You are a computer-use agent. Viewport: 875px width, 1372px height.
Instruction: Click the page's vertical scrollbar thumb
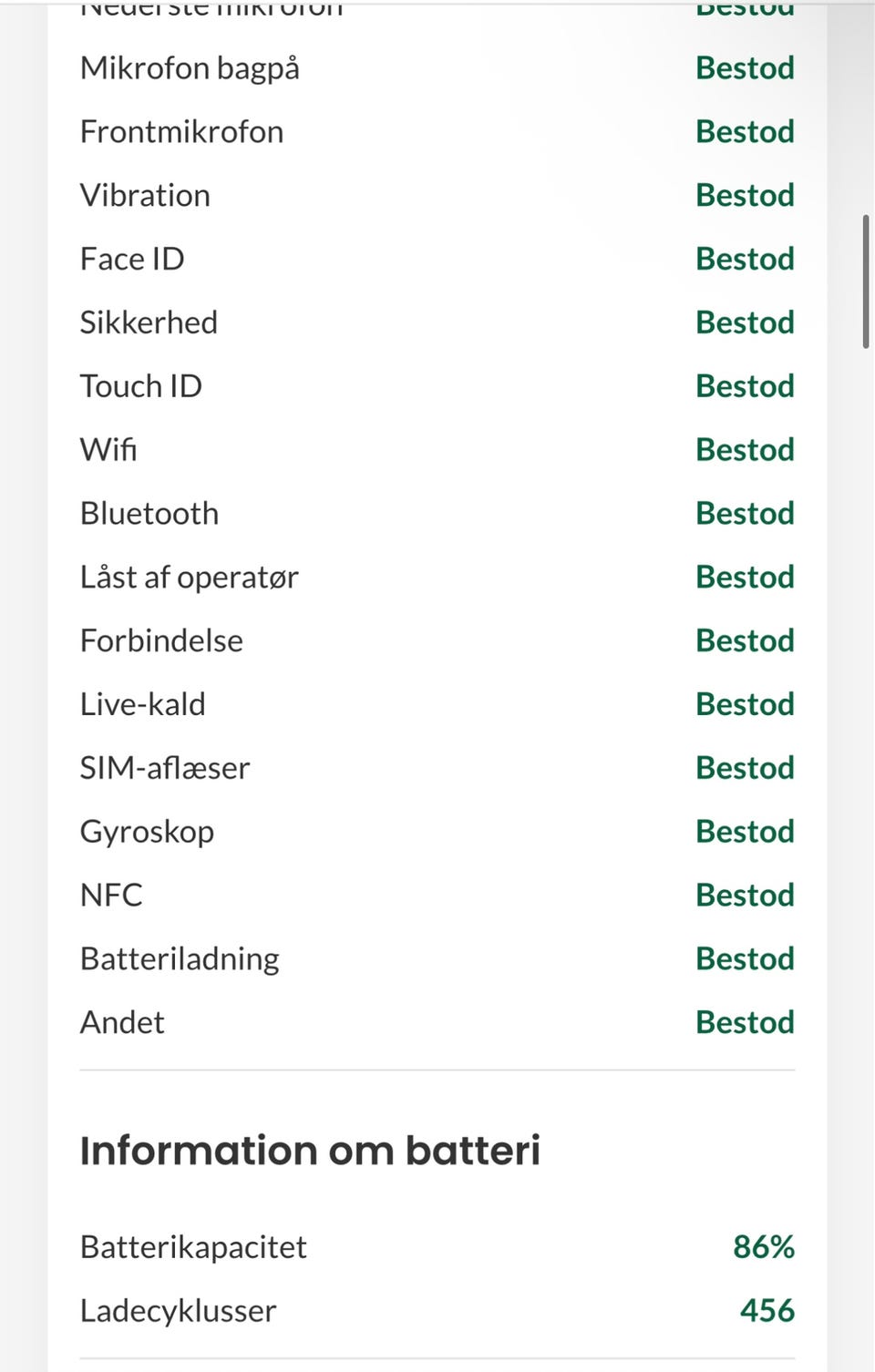click(865, 282)
